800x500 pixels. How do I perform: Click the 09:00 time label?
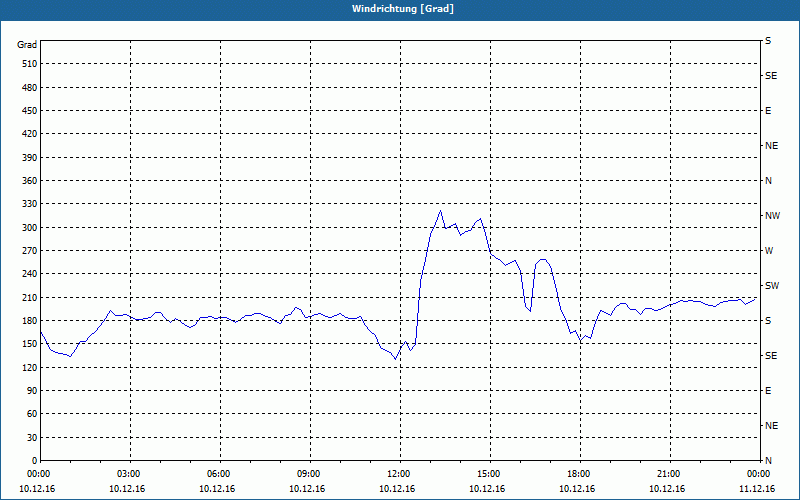coord(310,474)
